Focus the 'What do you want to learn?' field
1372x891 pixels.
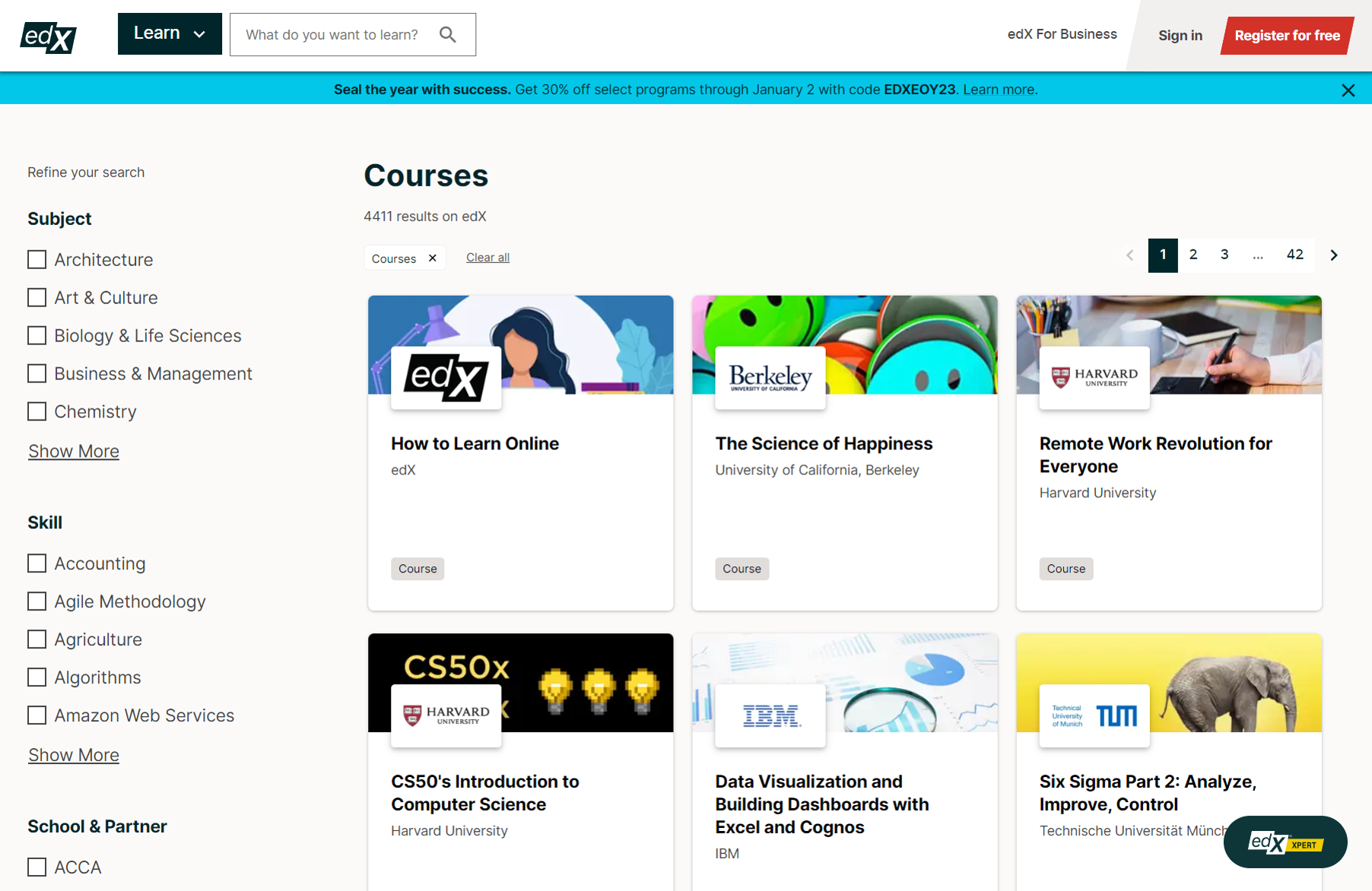tap(332, 35)
